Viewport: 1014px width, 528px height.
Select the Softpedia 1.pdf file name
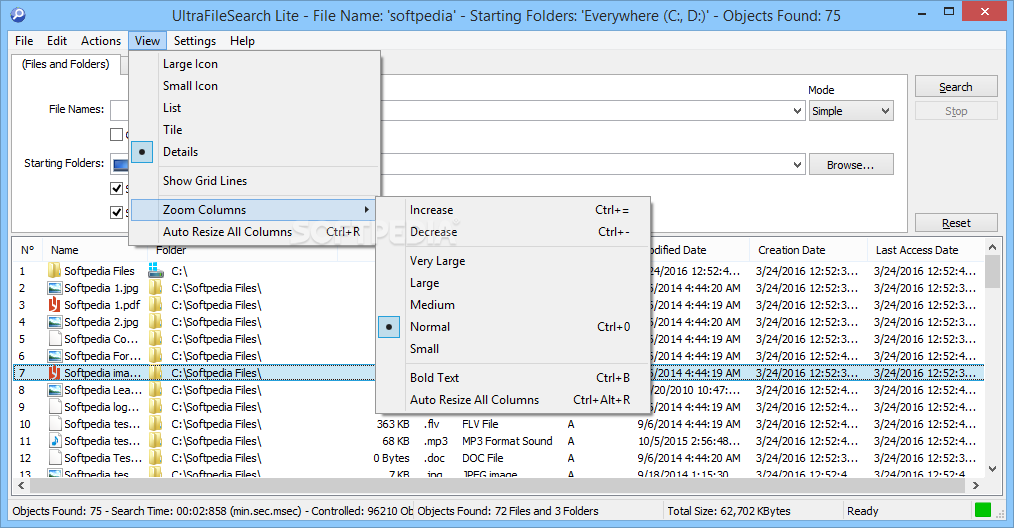coord(102,305)
